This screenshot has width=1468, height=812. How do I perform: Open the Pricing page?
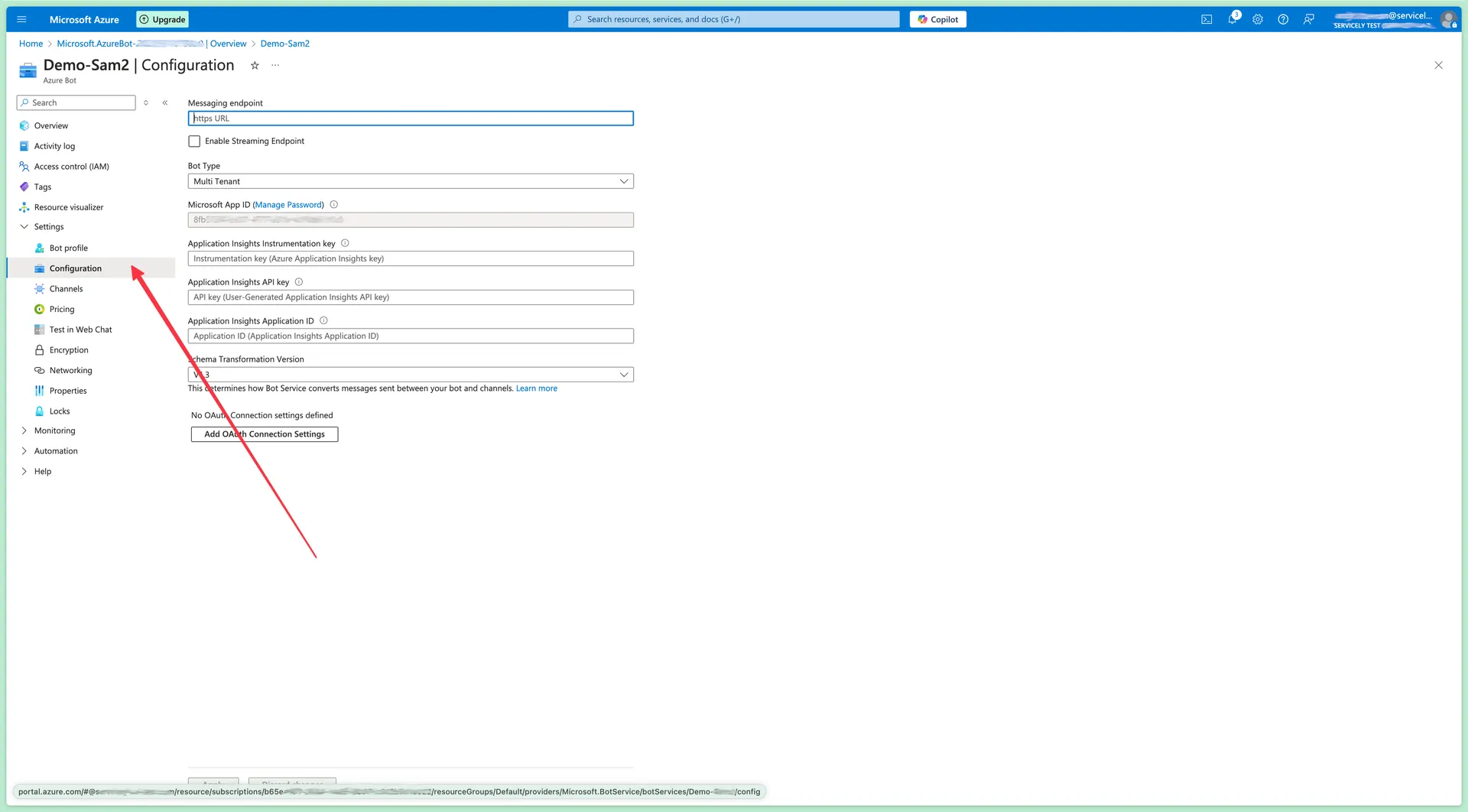click(62, 310)
